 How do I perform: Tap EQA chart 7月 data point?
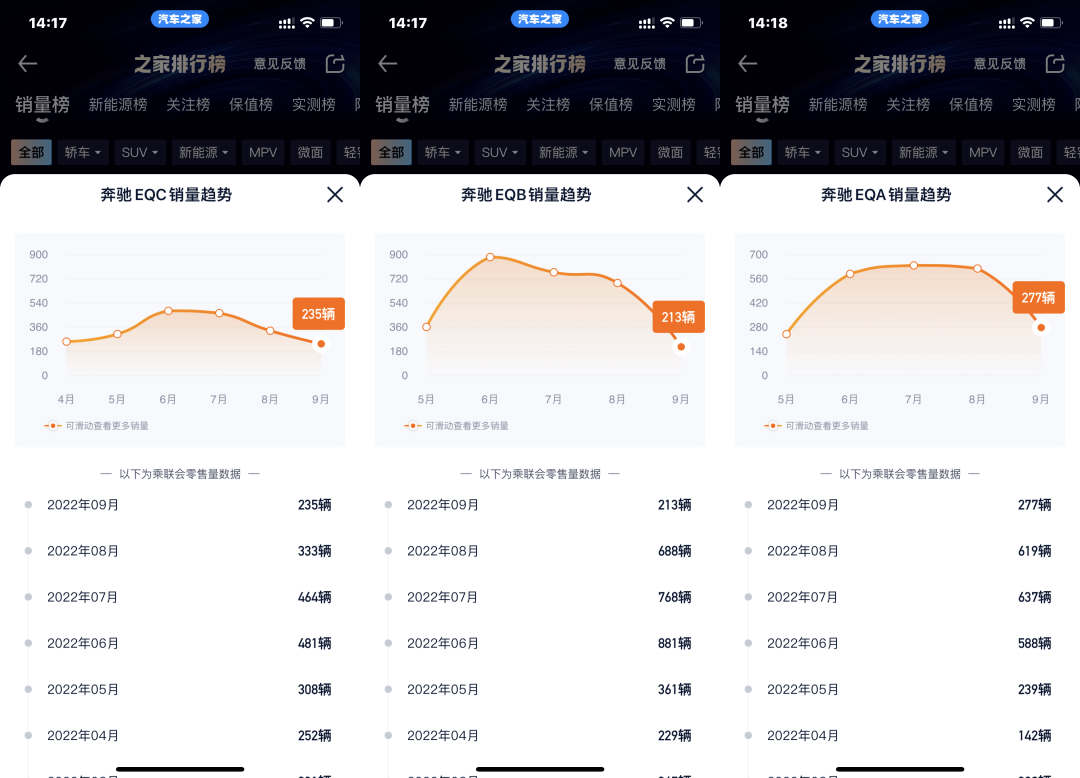pyautogui.click(x=913, y=265)
